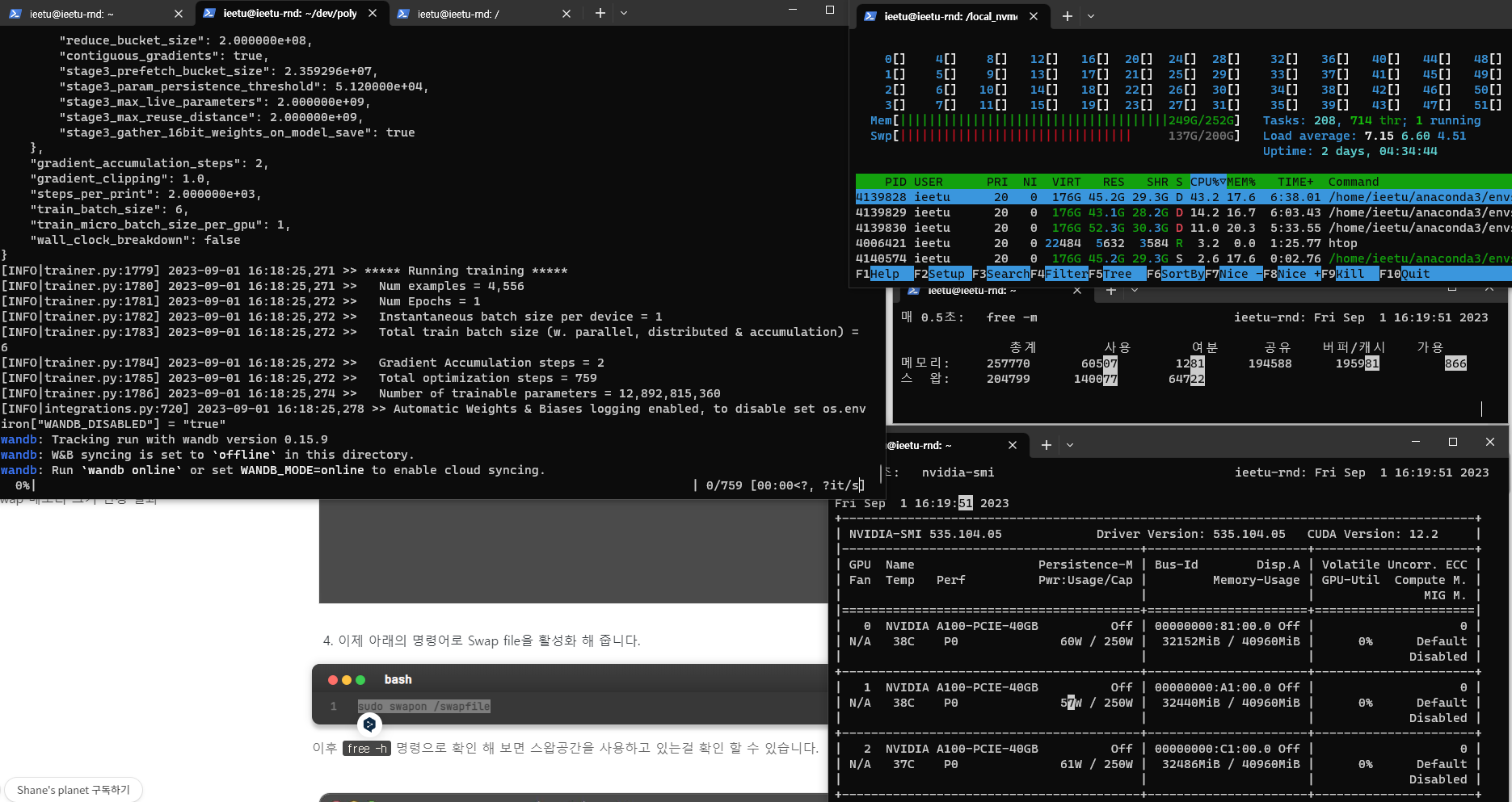Close the ~/dev/poly terminal tab
The image size is (1512, 802).
pos(373,14)
